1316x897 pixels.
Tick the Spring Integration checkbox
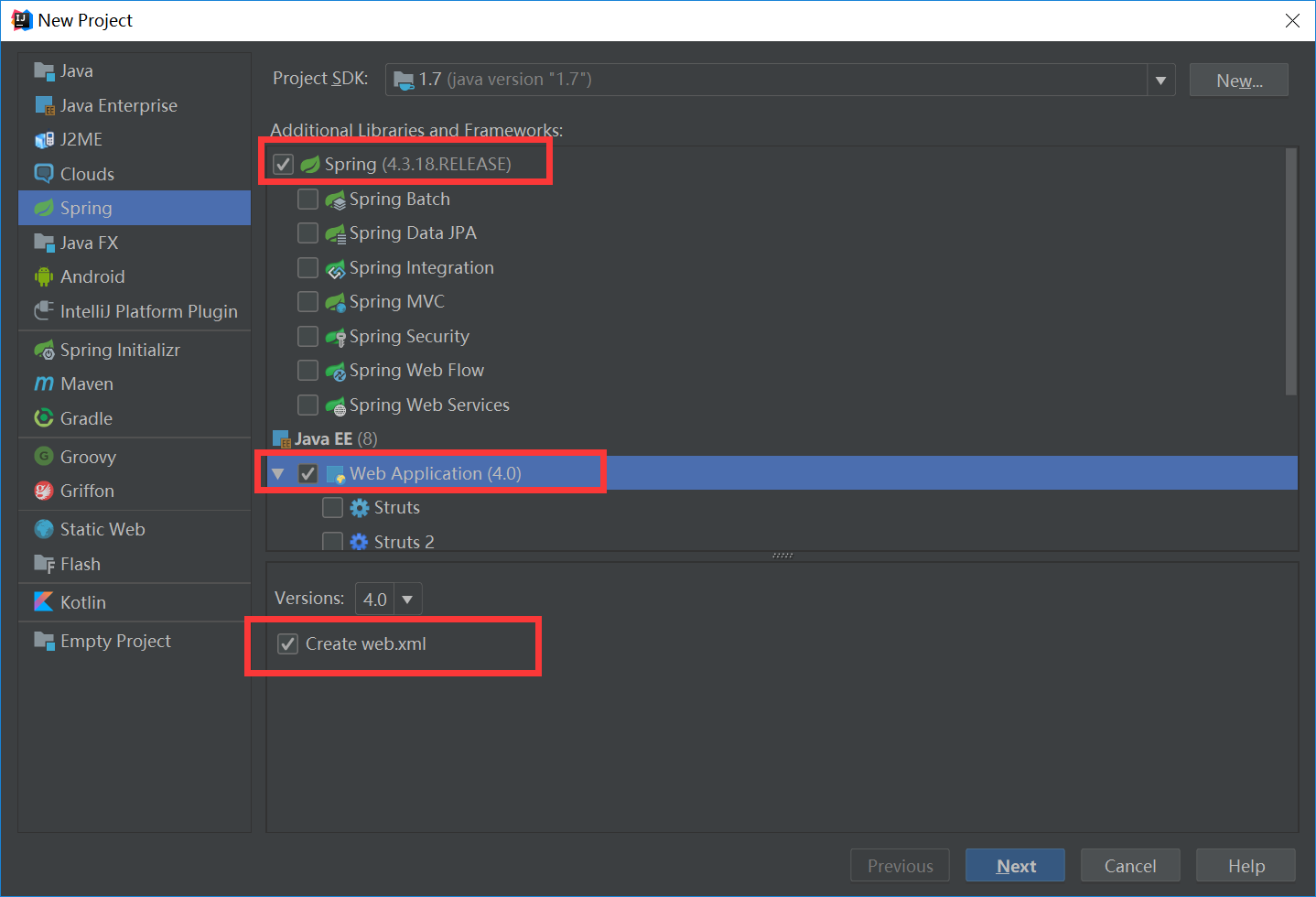click(308, 268)
